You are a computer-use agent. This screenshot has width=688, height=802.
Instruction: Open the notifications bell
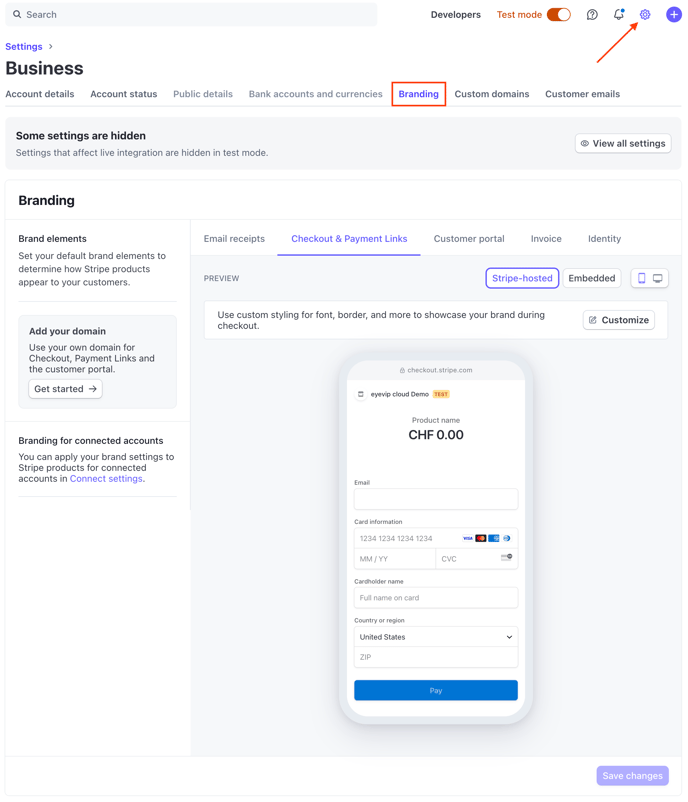point(618,14)
